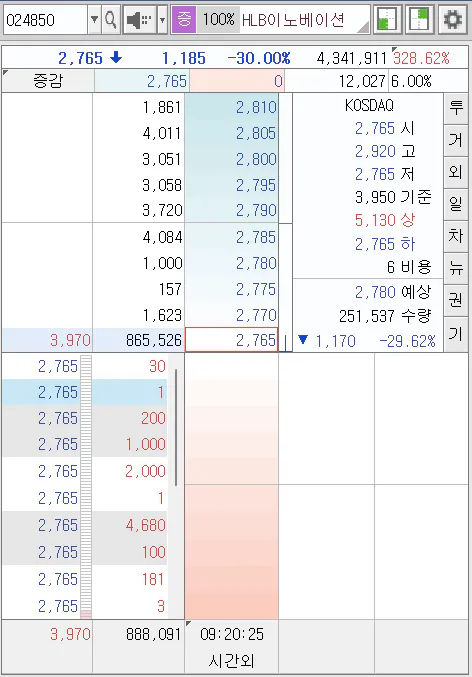
Task: Click the stock code field 024850
Action: click(x=45, y=20)
